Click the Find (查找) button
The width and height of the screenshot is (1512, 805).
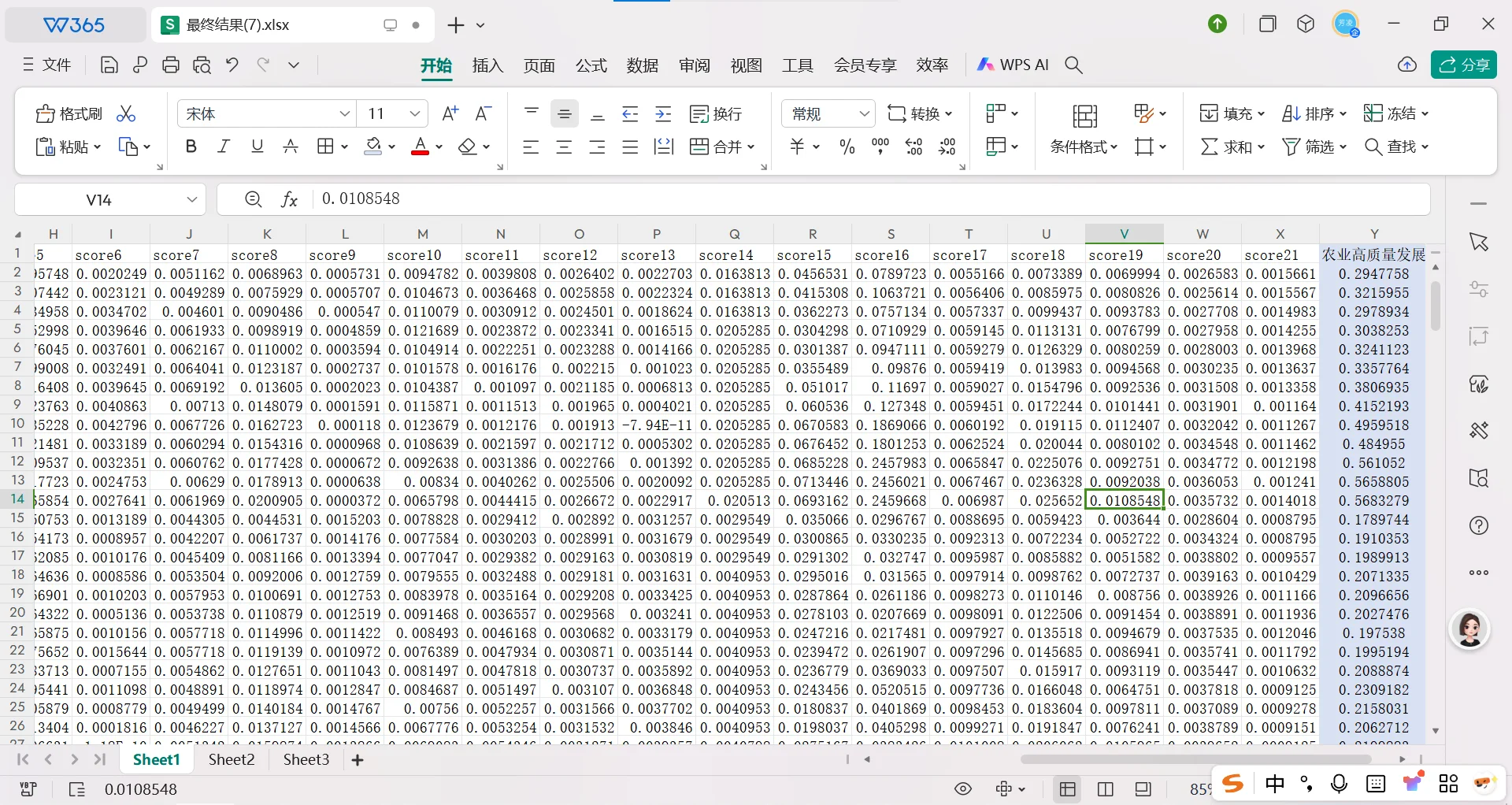click(1390, 147)
